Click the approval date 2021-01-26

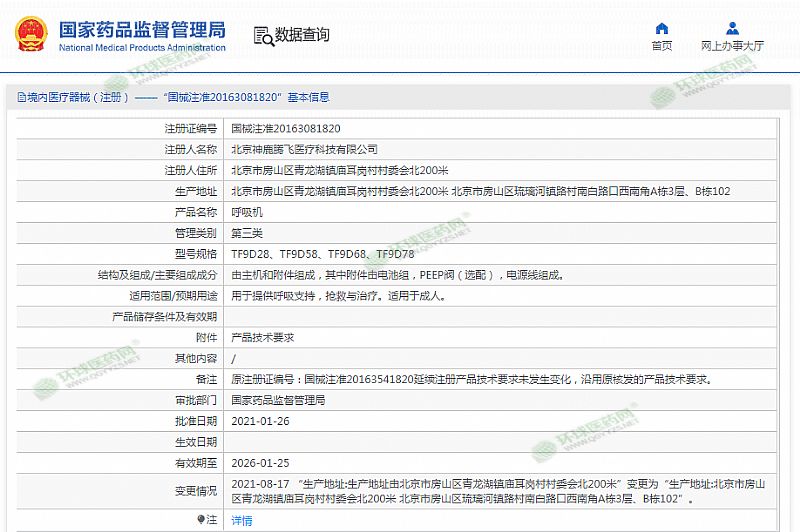point(260,421)
